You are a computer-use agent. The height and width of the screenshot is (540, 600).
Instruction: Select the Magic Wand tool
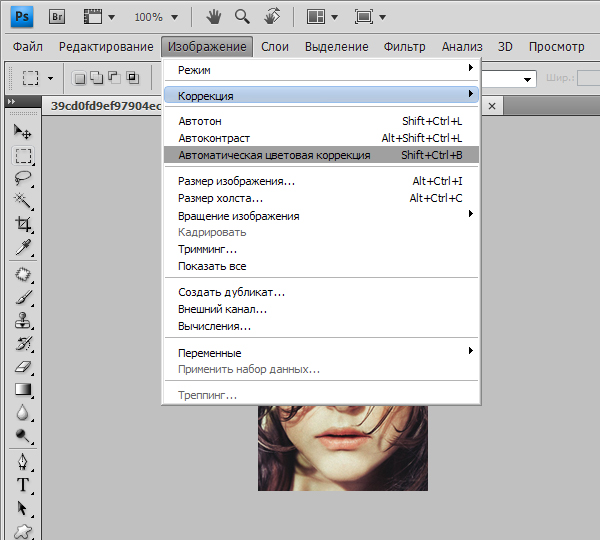point(23,201)
